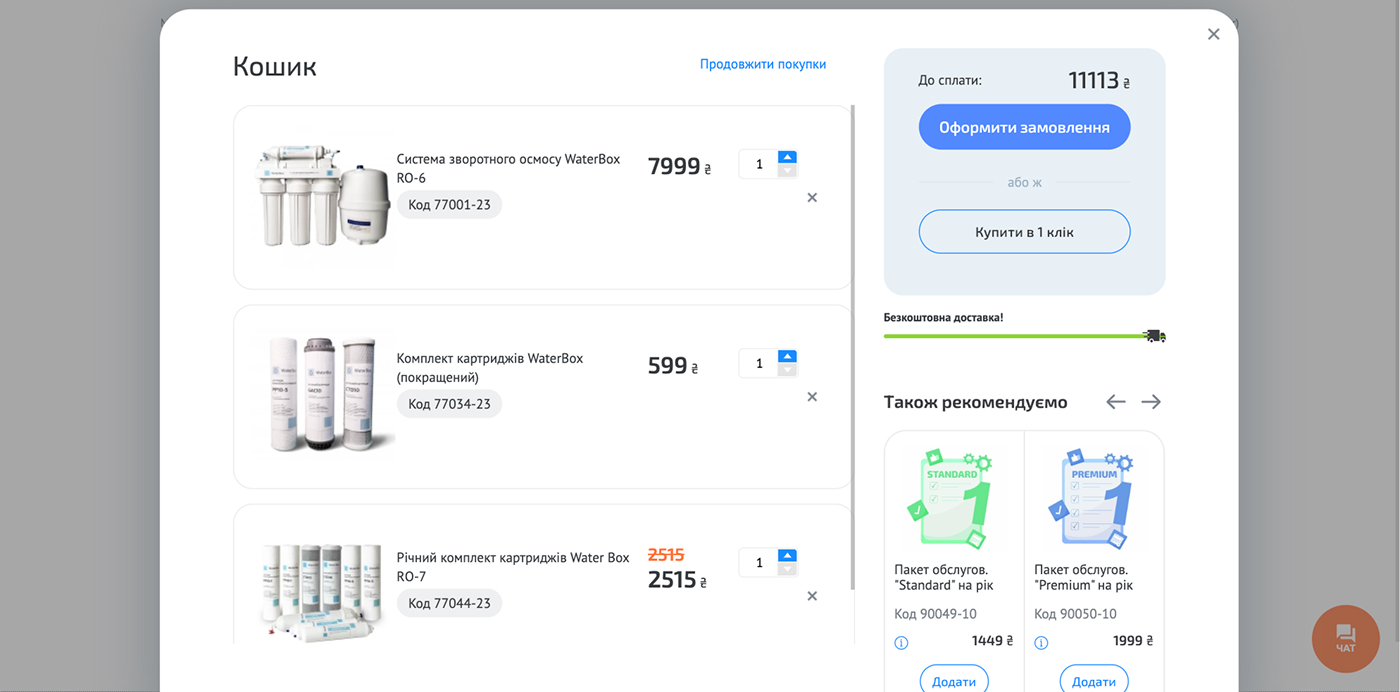Viewport: 1400px width, 692px height.
Task: Open info for Premium service package
Action: coord(1041,642)
